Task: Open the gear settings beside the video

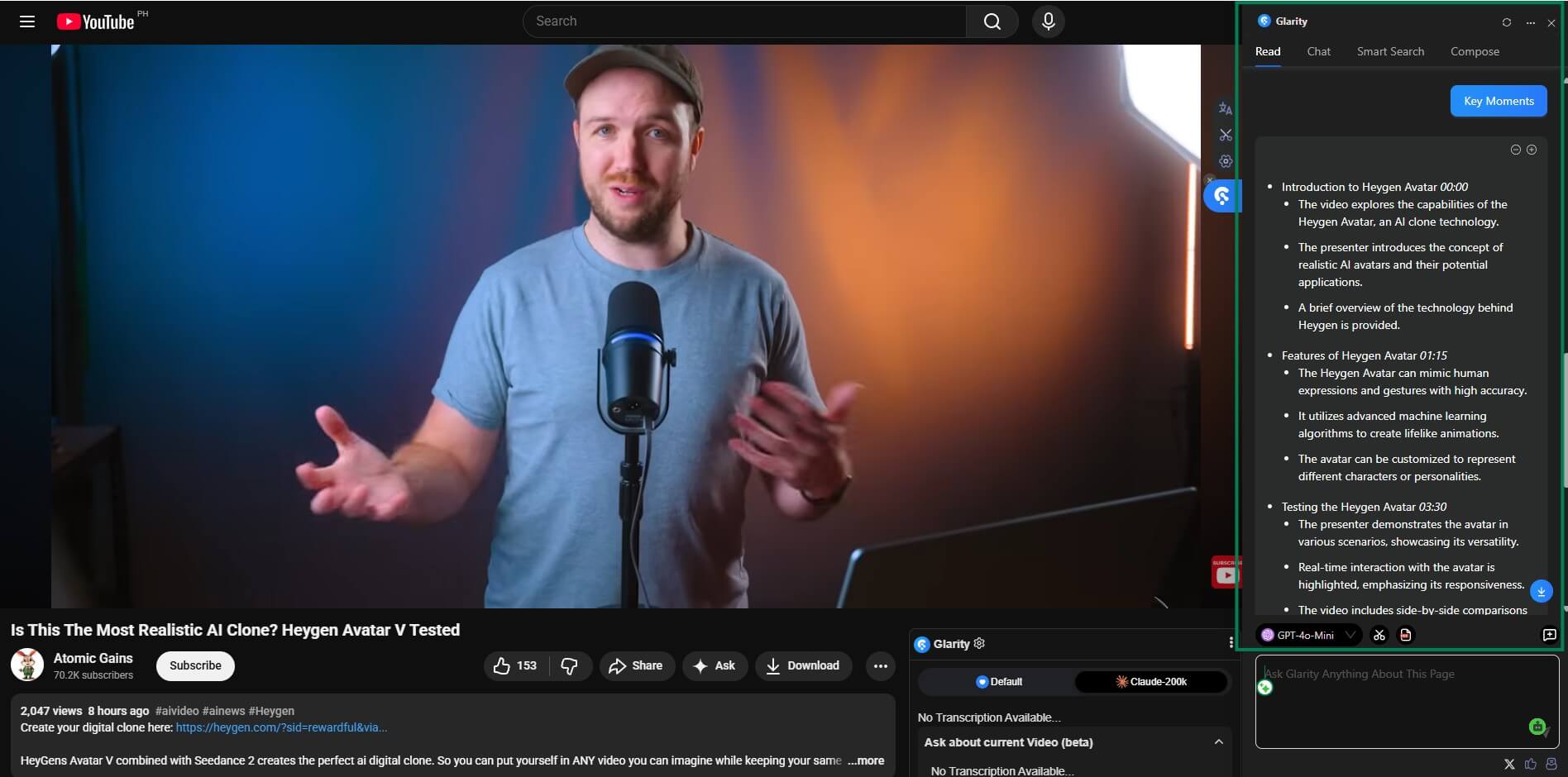Action: (1226, 161)
